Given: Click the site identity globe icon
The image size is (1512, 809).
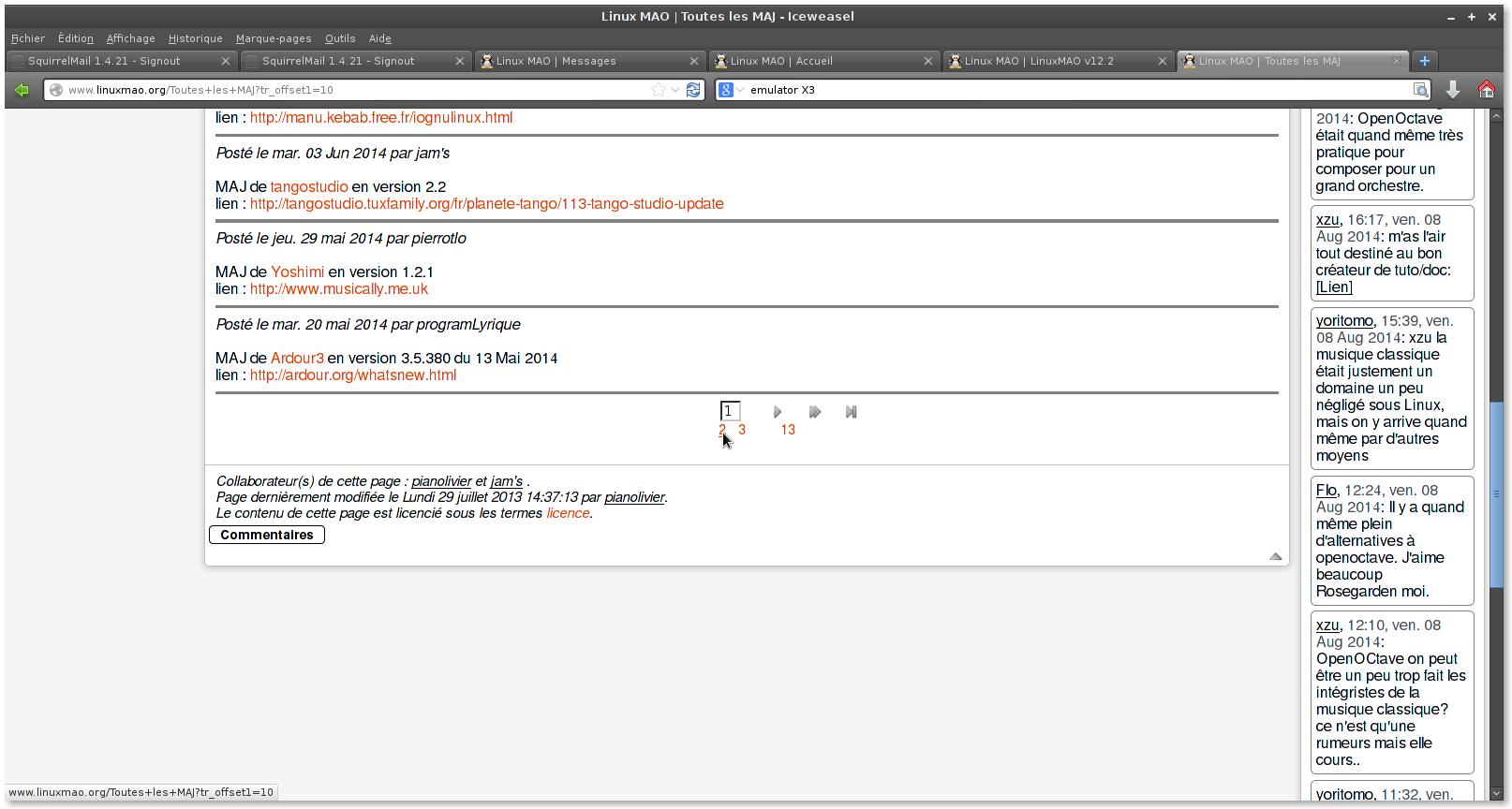Looking at the screenshot, I should [x=56, y=90].
